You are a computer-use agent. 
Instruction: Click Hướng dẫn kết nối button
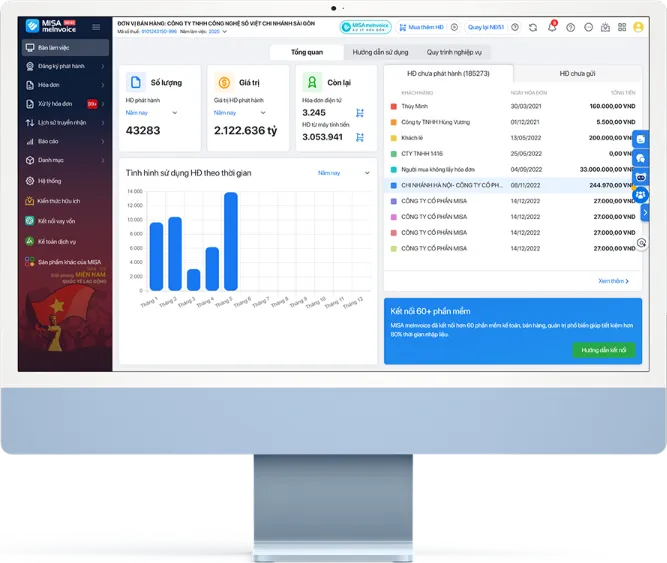click(604, 350)
